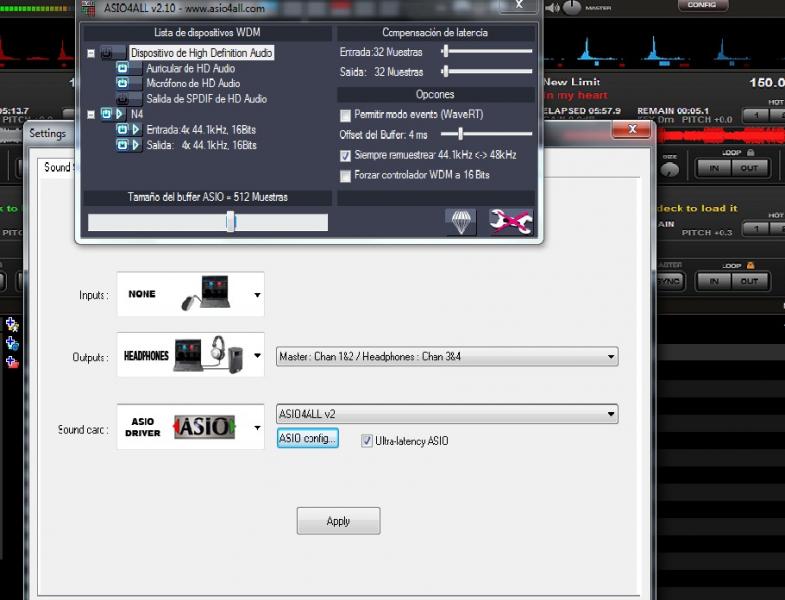785x600 pixels.
Task: Click the red plus filter sidebar icon
Action: [12, 362]
